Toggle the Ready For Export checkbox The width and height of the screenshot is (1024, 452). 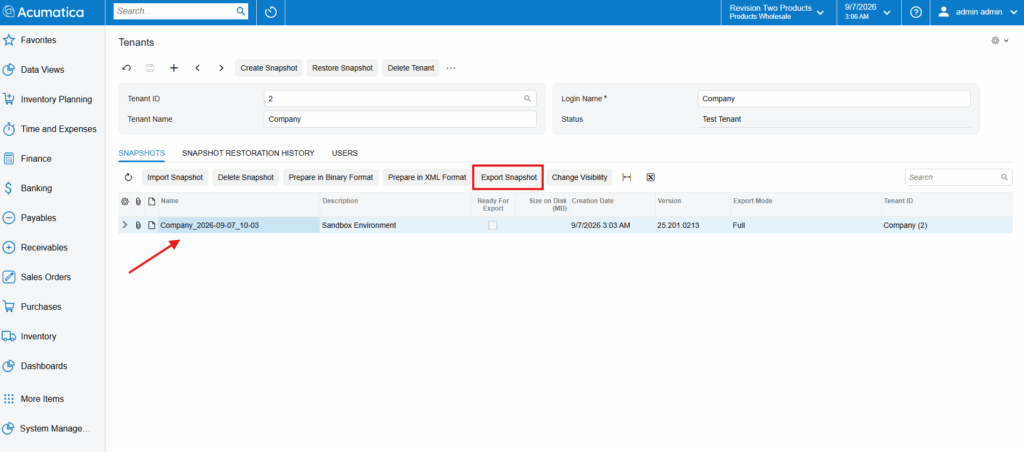[492, 225]
